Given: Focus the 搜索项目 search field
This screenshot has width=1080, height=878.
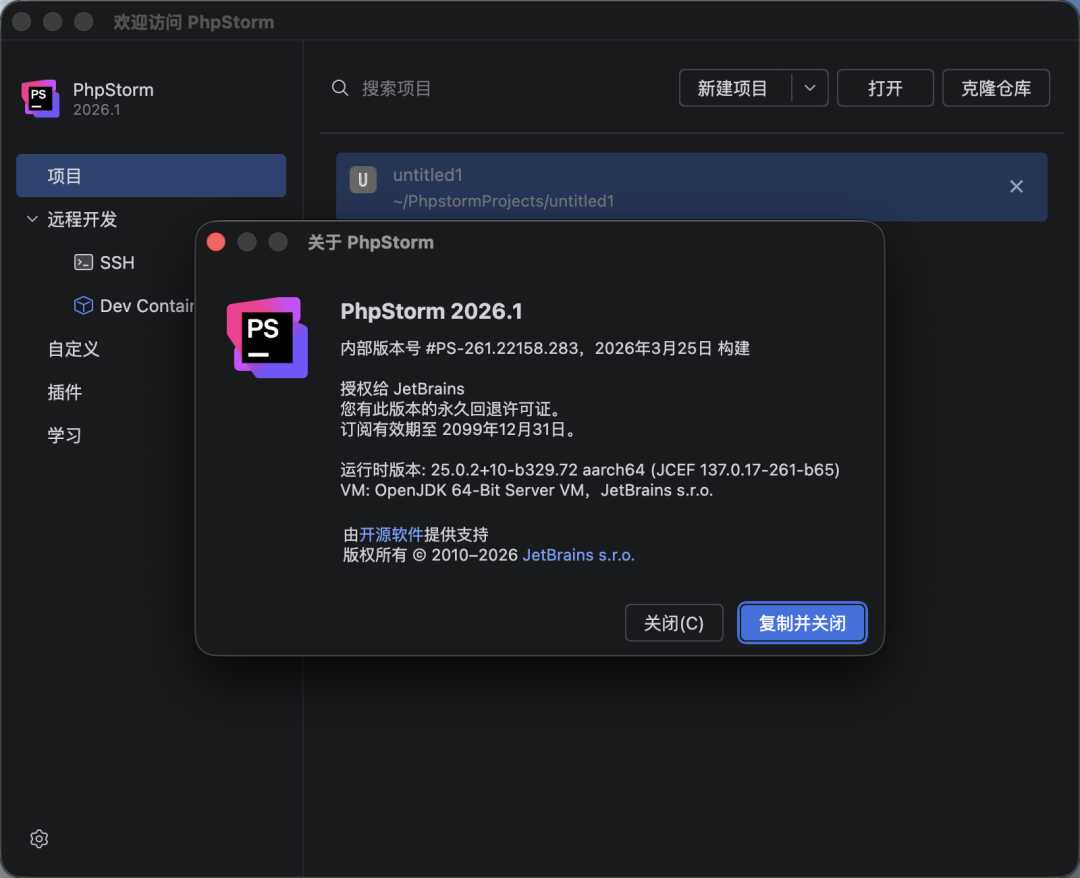Looking at the screenshot, I should (x=500, y=88).
